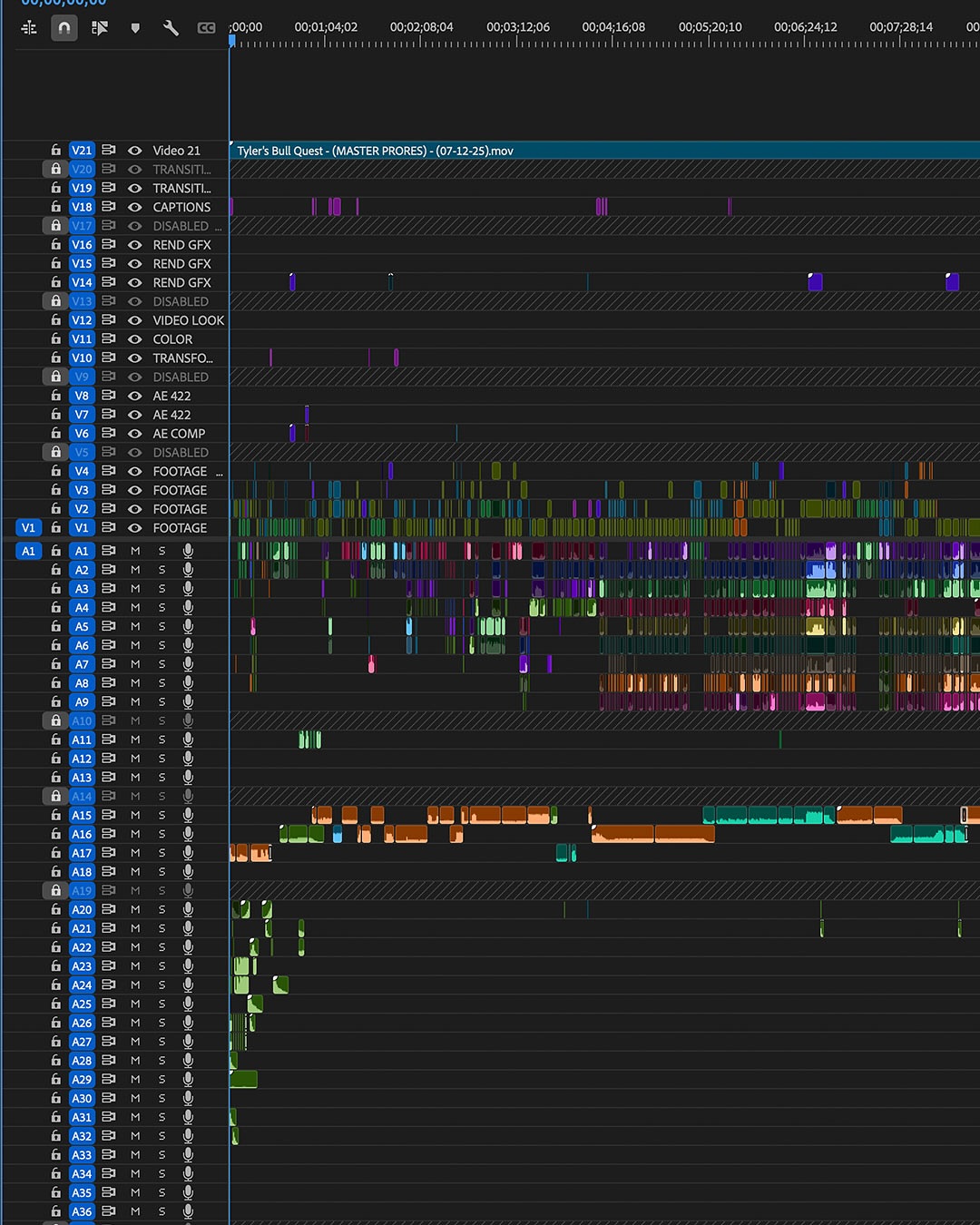Viewport: 980px width, 1225px height.
Task: Hide the CAPTIONS track with its eye icon
Action: 135,207
